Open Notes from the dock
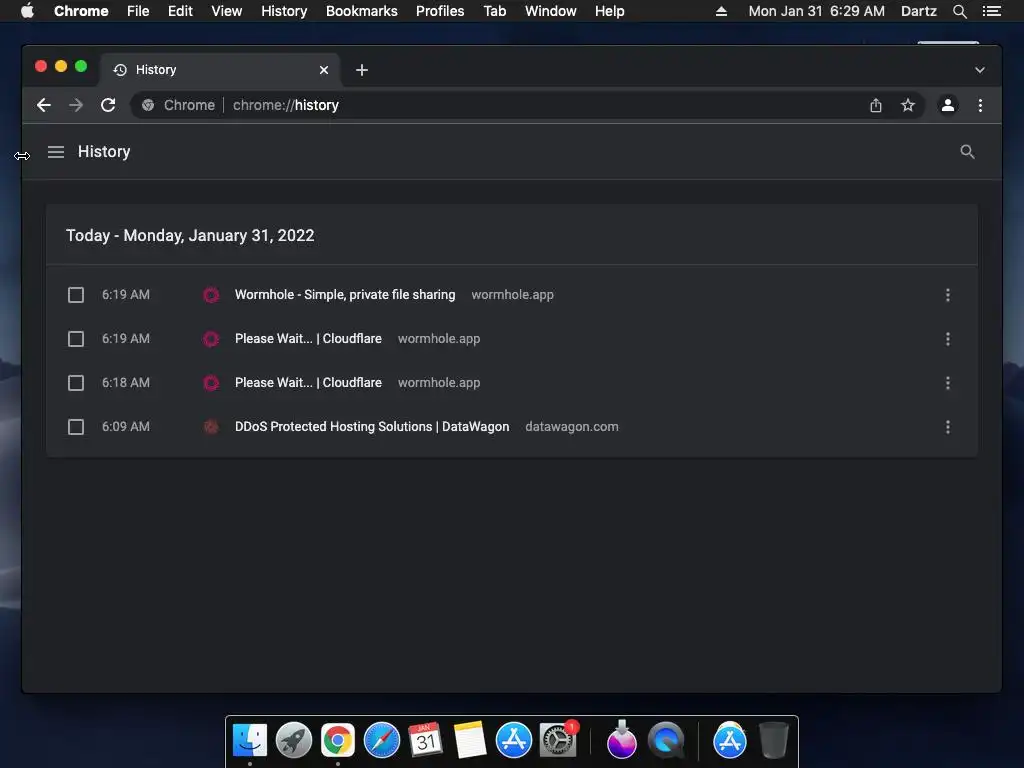 click(470, 740)
